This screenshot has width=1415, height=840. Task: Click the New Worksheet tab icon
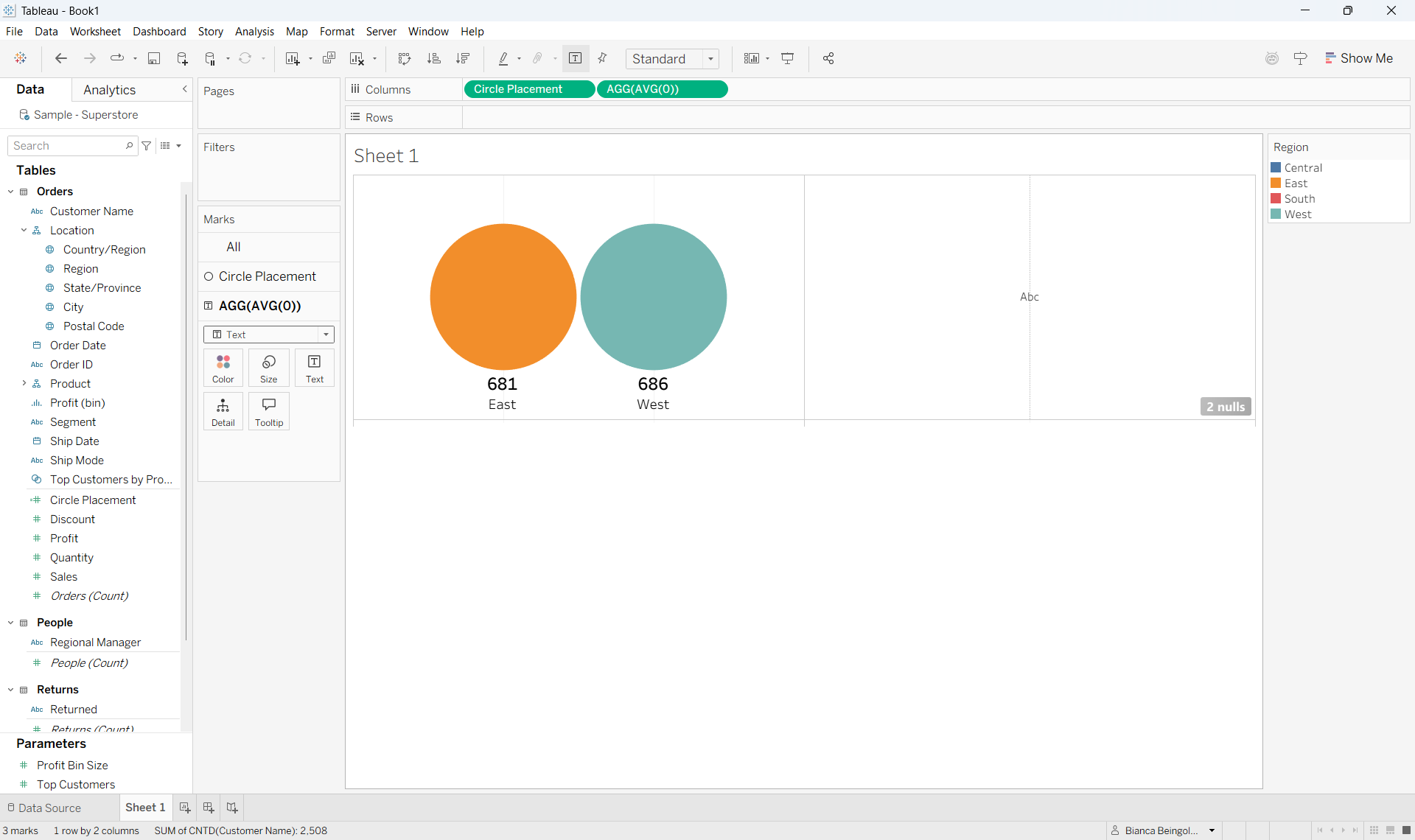[x=185, y=808]
